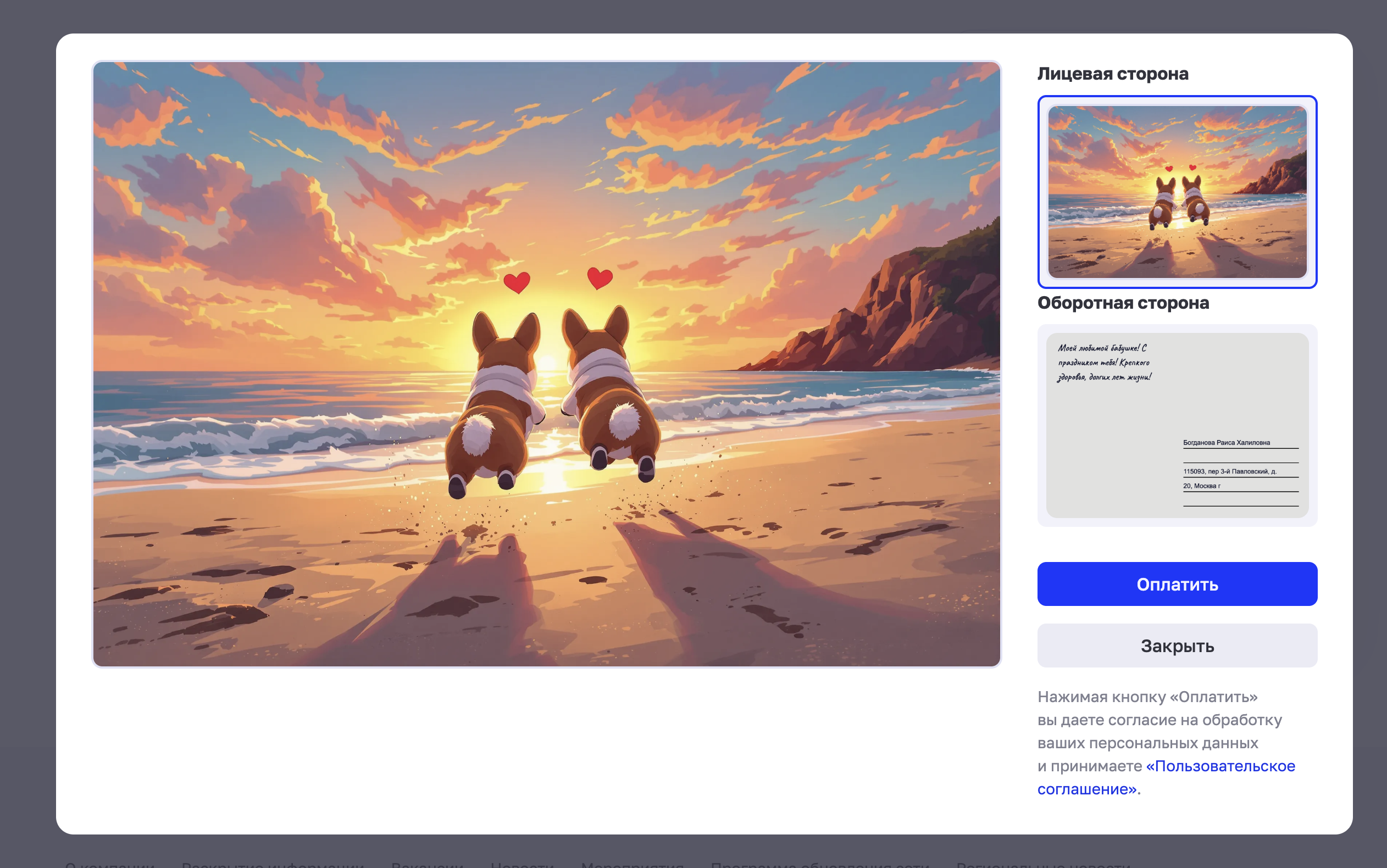This screenshot has width=1387, height=868.
Task: Open the «Пользовательское соглашение» link
Action: point(1166,777)
